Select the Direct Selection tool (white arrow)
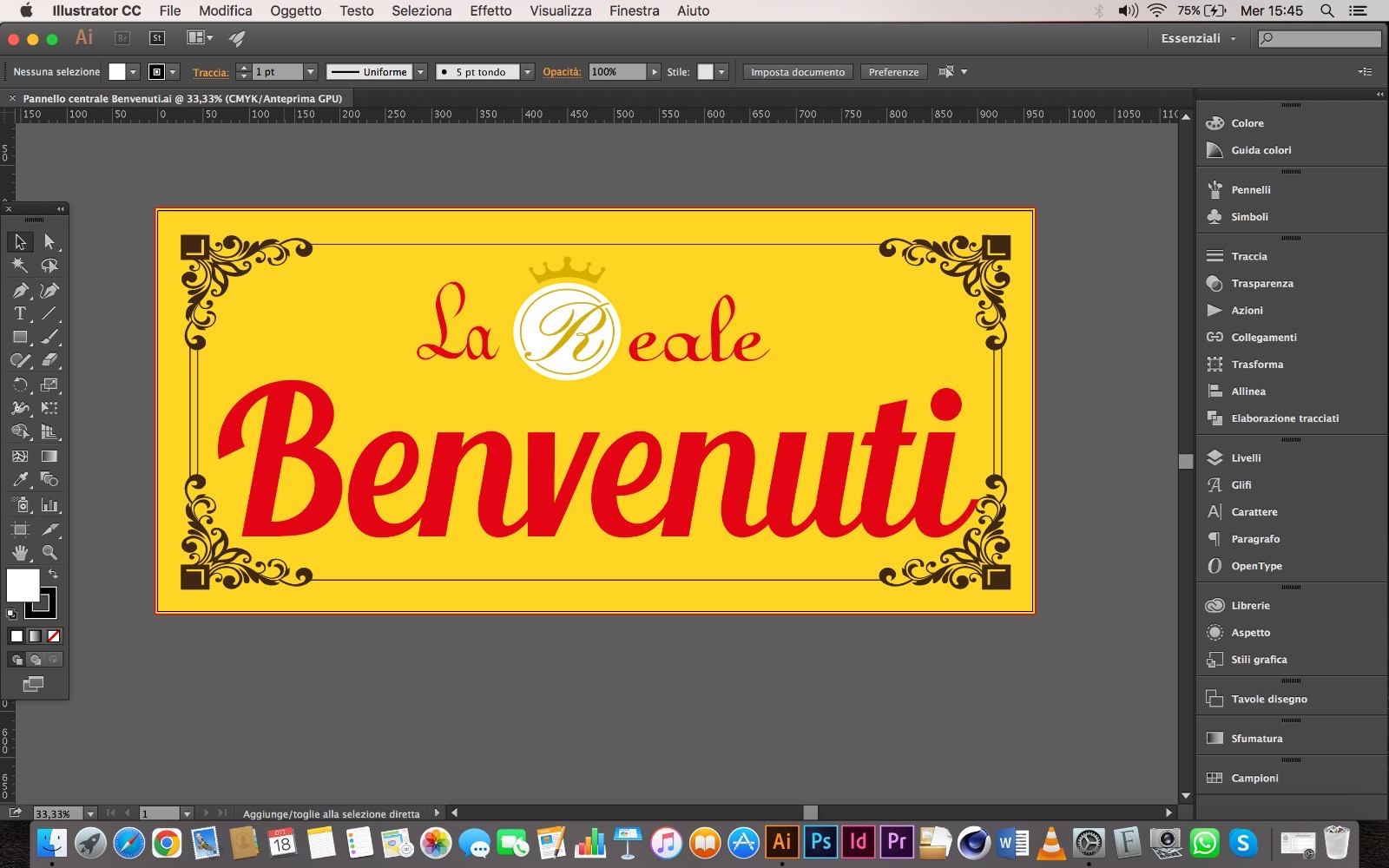This screenshot has width=1389, height=868. [x=49, y=241]
